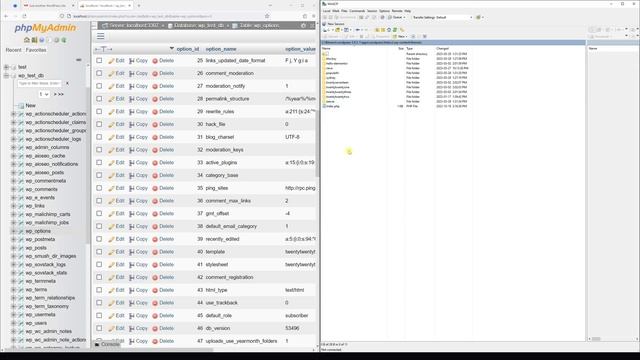Tick the checkbox for active_plugins row
The width and height of the screenshot is (640, 360).
(x=99, y=162)
